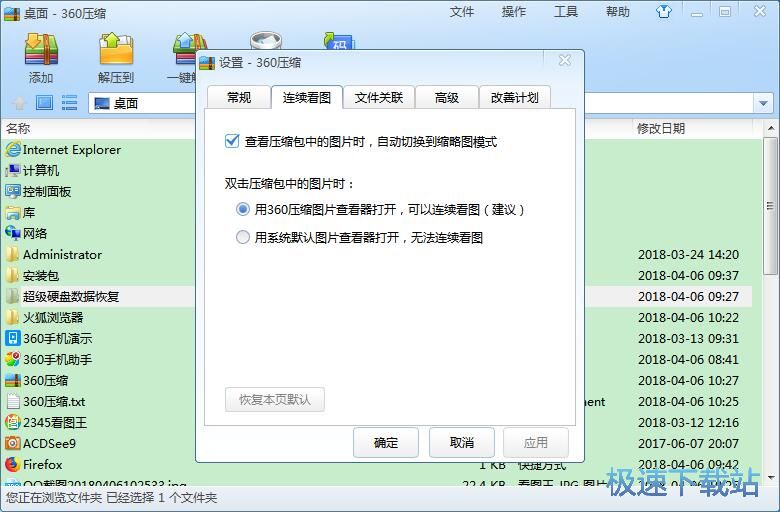Click the 恢复本页默认 button

coord(275,400)
